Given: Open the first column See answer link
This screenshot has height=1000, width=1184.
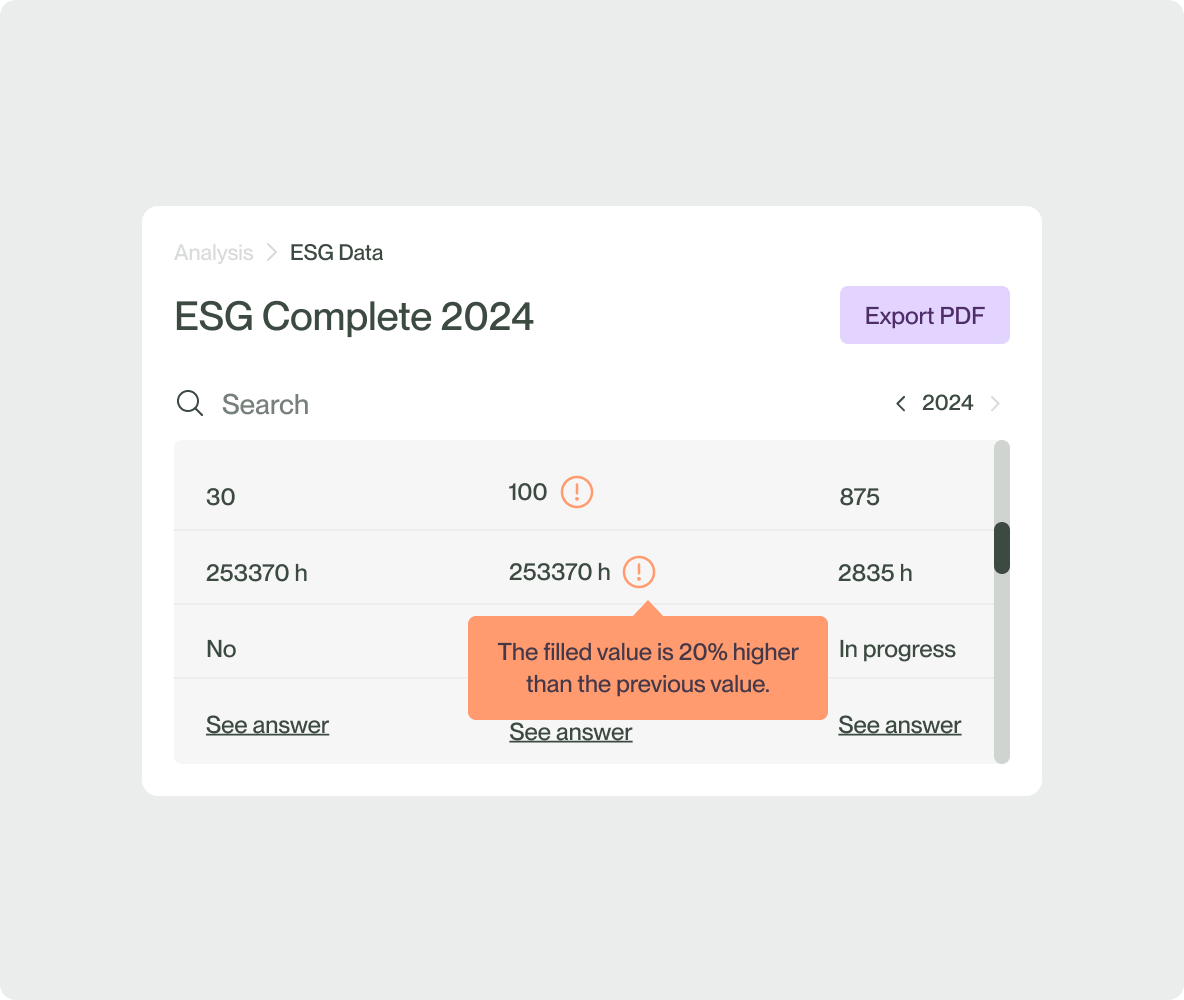Looking at the screenshot, I should click(x=267, y=725).
